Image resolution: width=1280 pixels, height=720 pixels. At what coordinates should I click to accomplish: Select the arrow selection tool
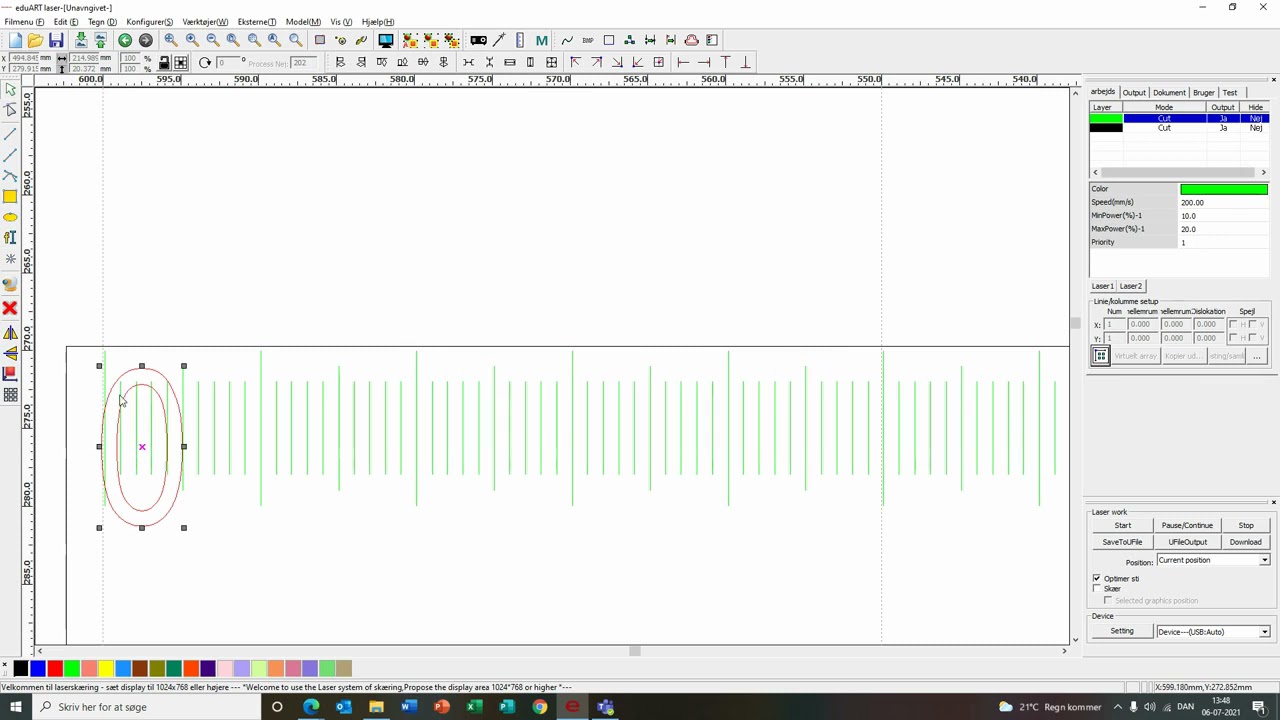pos(10,91)
